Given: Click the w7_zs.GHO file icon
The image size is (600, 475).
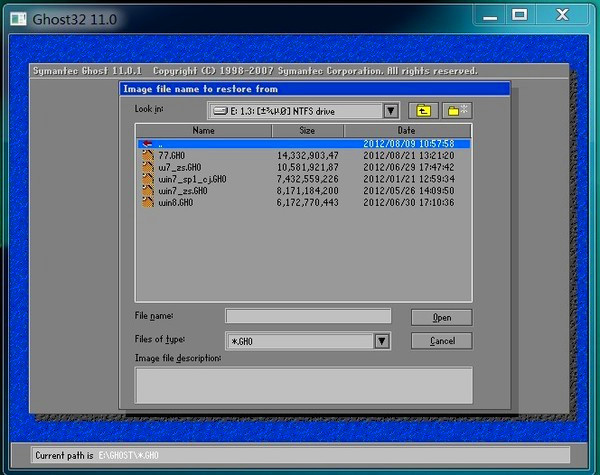Looking at the screenshot, I should coord(148,167).
